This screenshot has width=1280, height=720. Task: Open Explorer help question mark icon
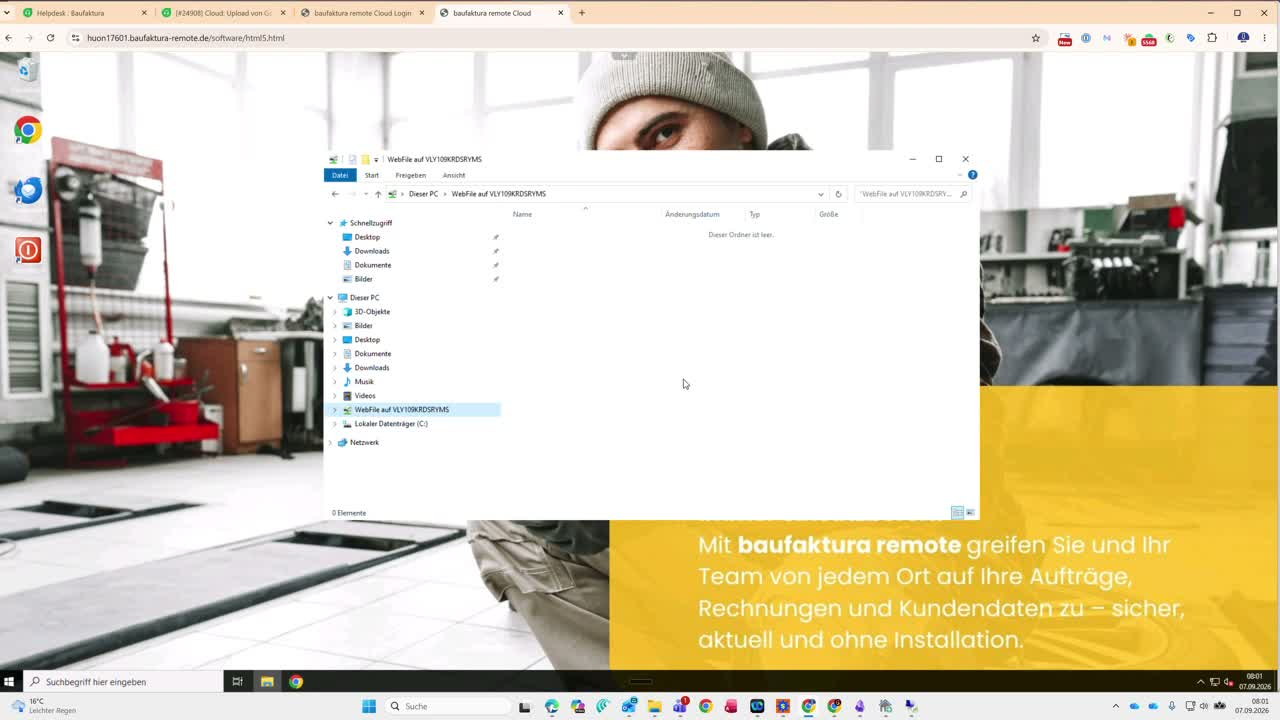[972, 175]
